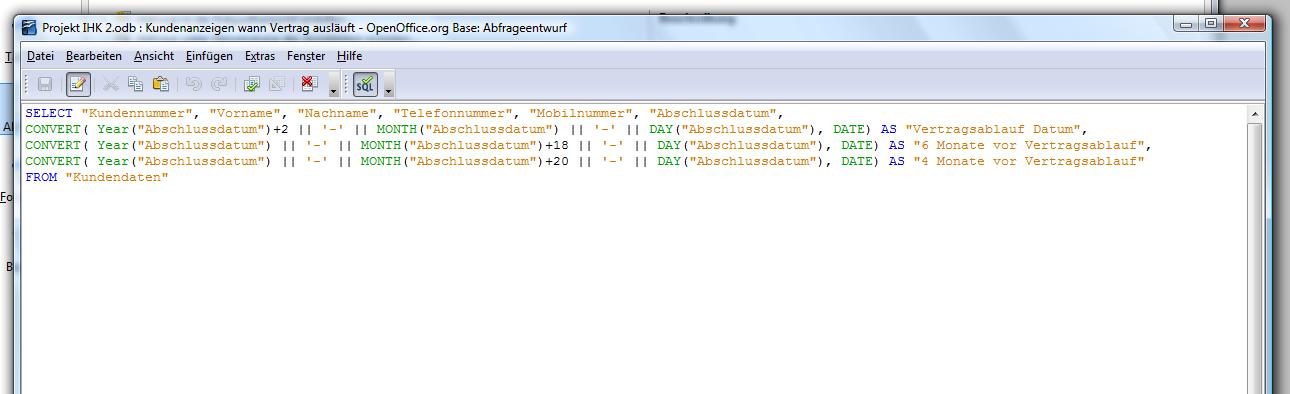
Task: Click the Paste clipboard icon
Action: point(160,85)
